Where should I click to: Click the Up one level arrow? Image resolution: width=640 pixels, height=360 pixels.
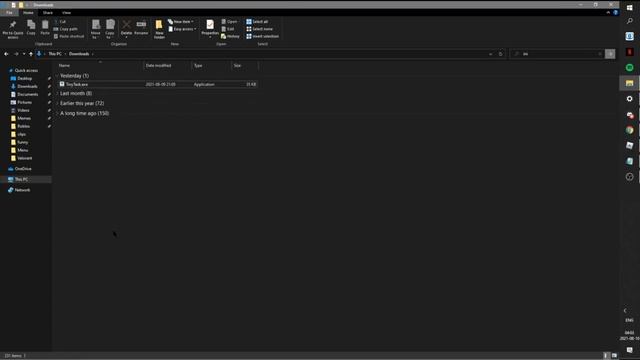(31, 54)
